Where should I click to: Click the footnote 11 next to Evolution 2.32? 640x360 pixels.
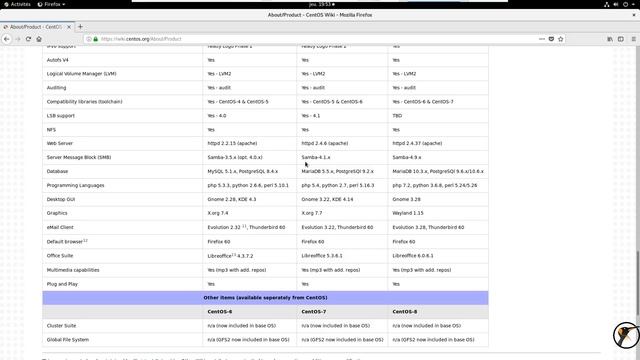tap(244, 226)
